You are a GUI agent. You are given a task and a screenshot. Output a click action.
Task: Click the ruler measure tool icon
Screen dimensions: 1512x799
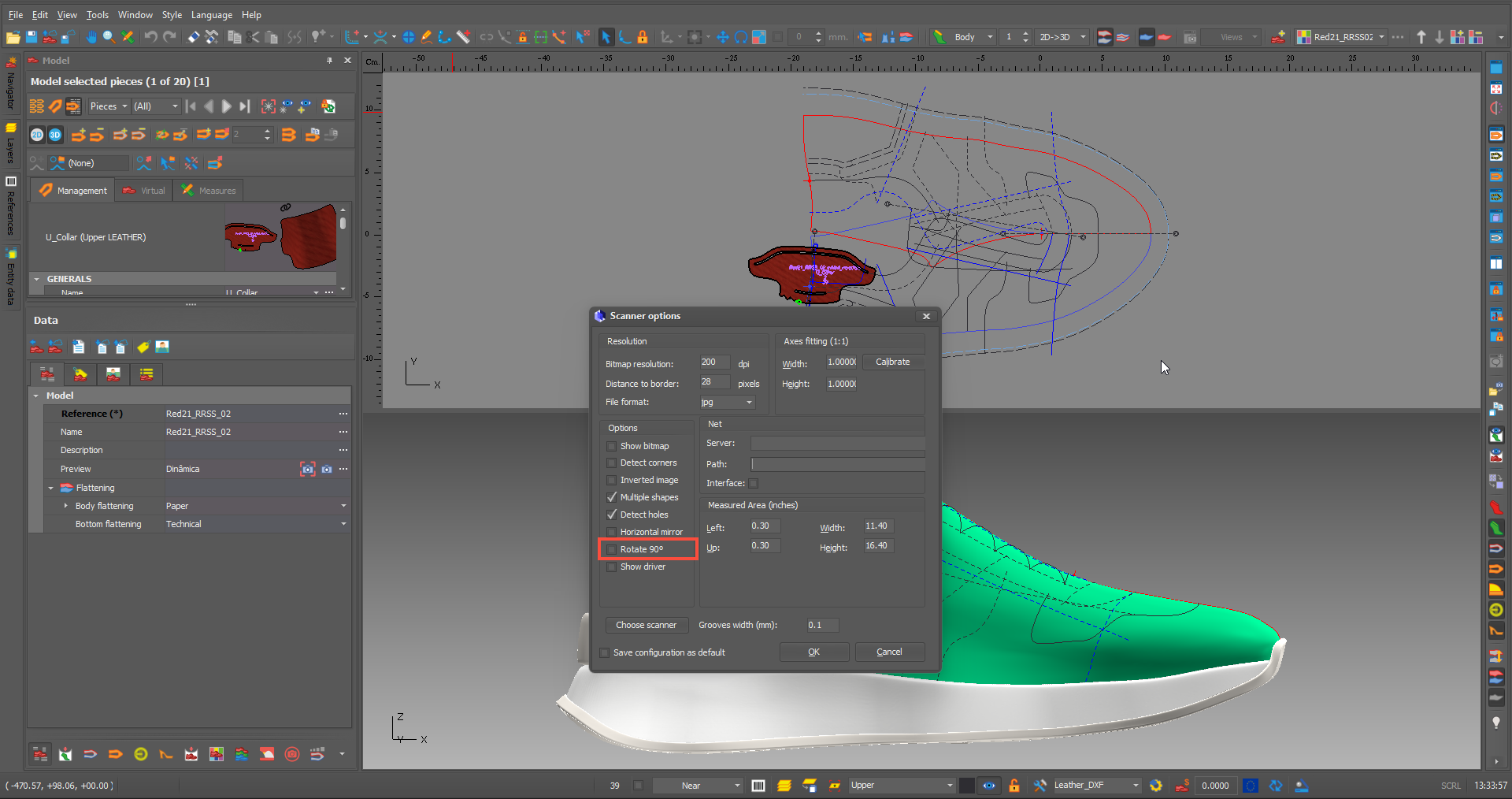(464, 37)
